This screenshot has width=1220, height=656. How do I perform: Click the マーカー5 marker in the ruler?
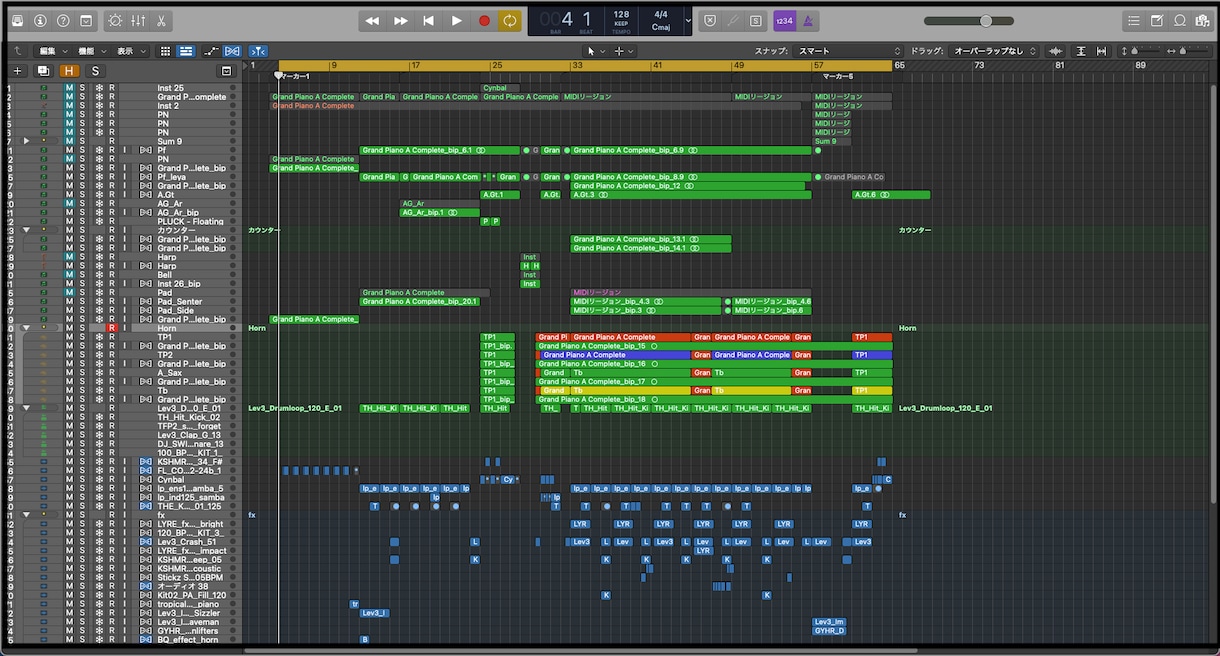click(x=838, y=76)
